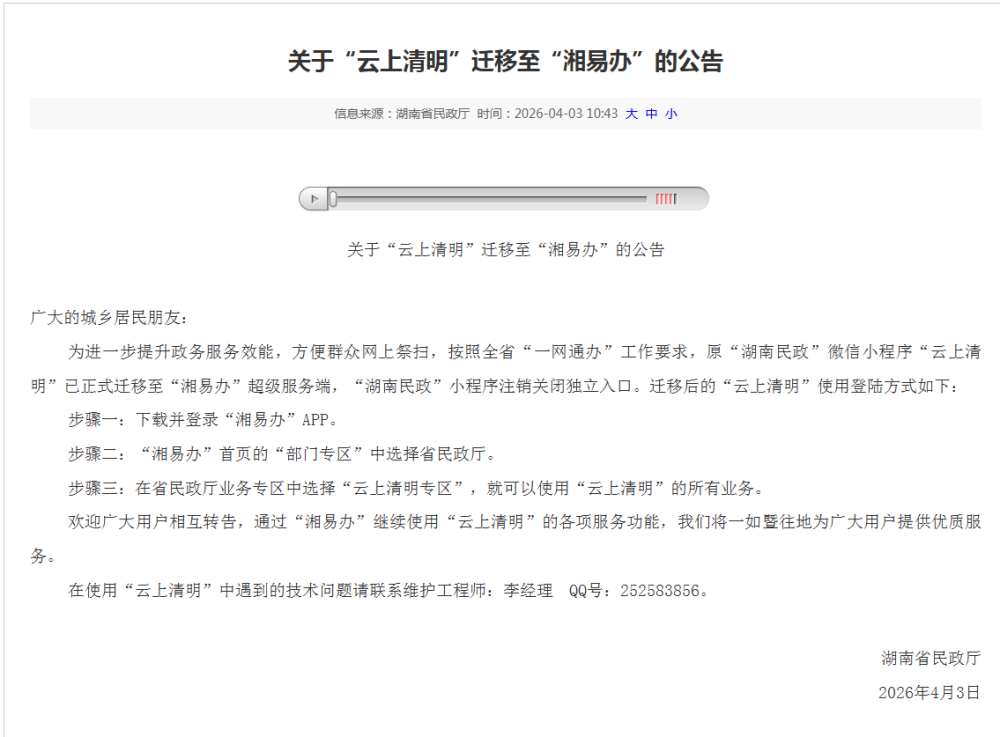Click the 步骤三 云上清明专区 line
Screen dimensions: 1000x737
pyautogui.click(x=416, y=488)
